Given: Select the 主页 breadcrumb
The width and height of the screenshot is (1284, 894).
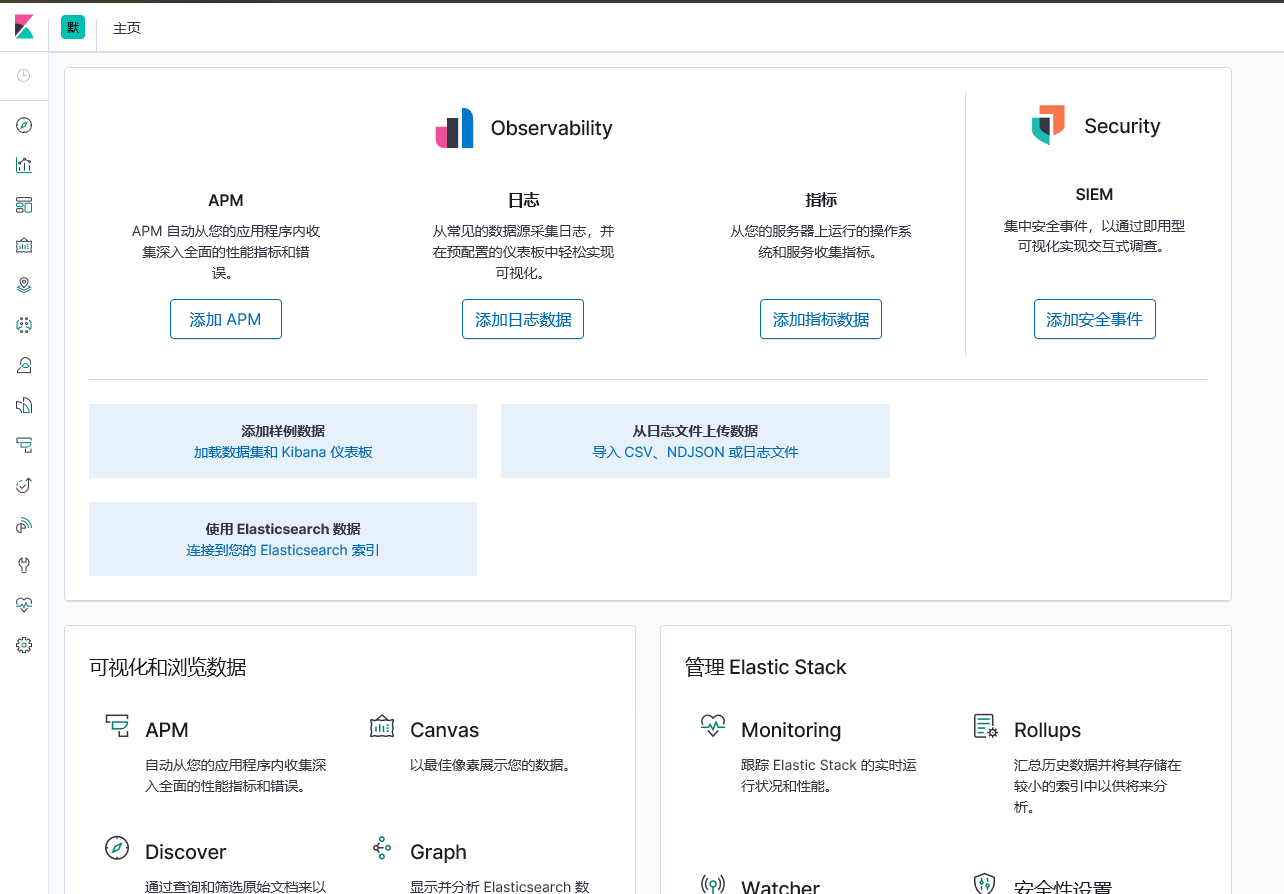Looking at the screenshot, I should click(127, 28).
